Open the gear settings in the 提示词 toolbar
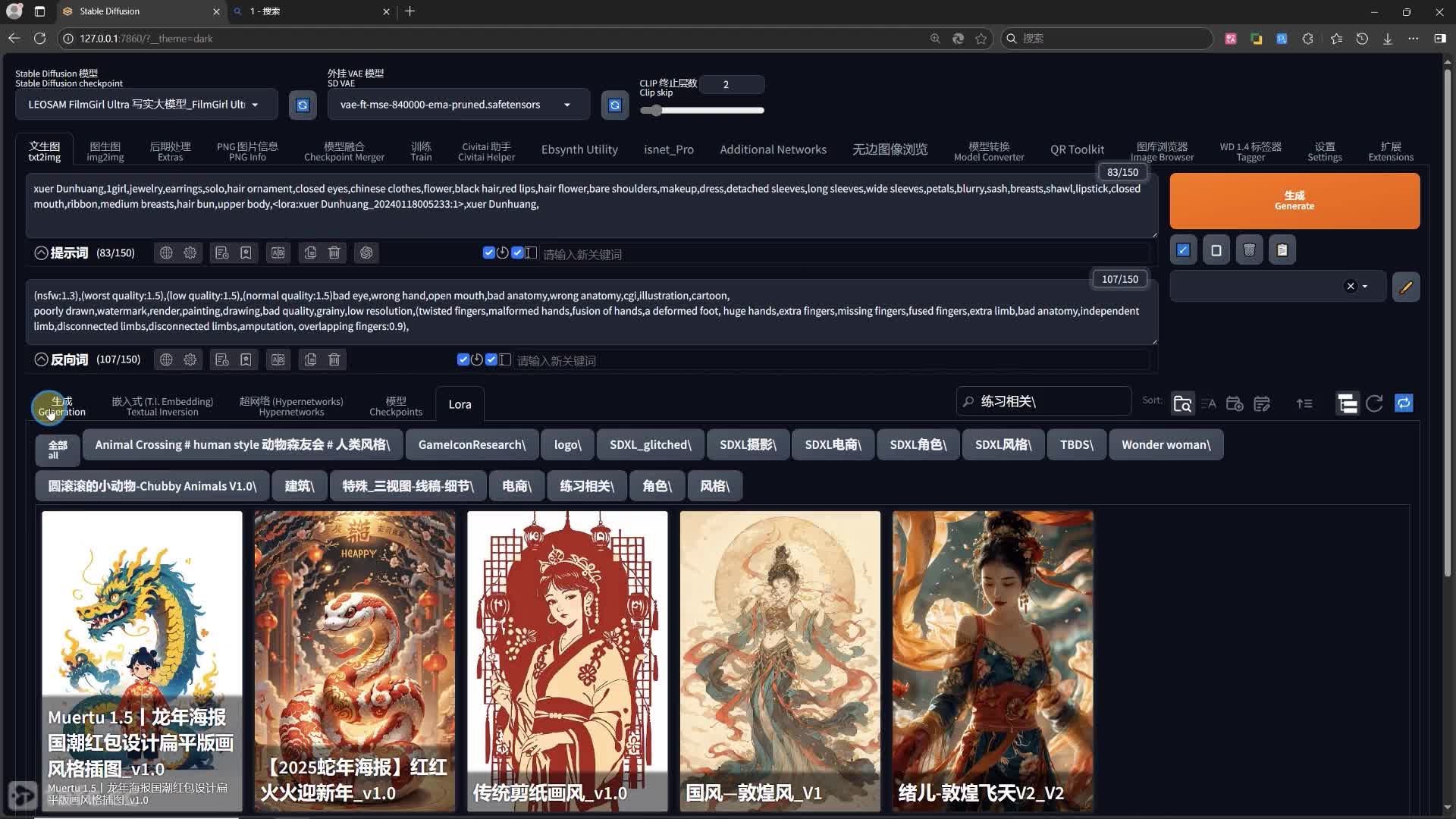The height and width of the screenshot is (819, 1456). click(x=190, y=253)
